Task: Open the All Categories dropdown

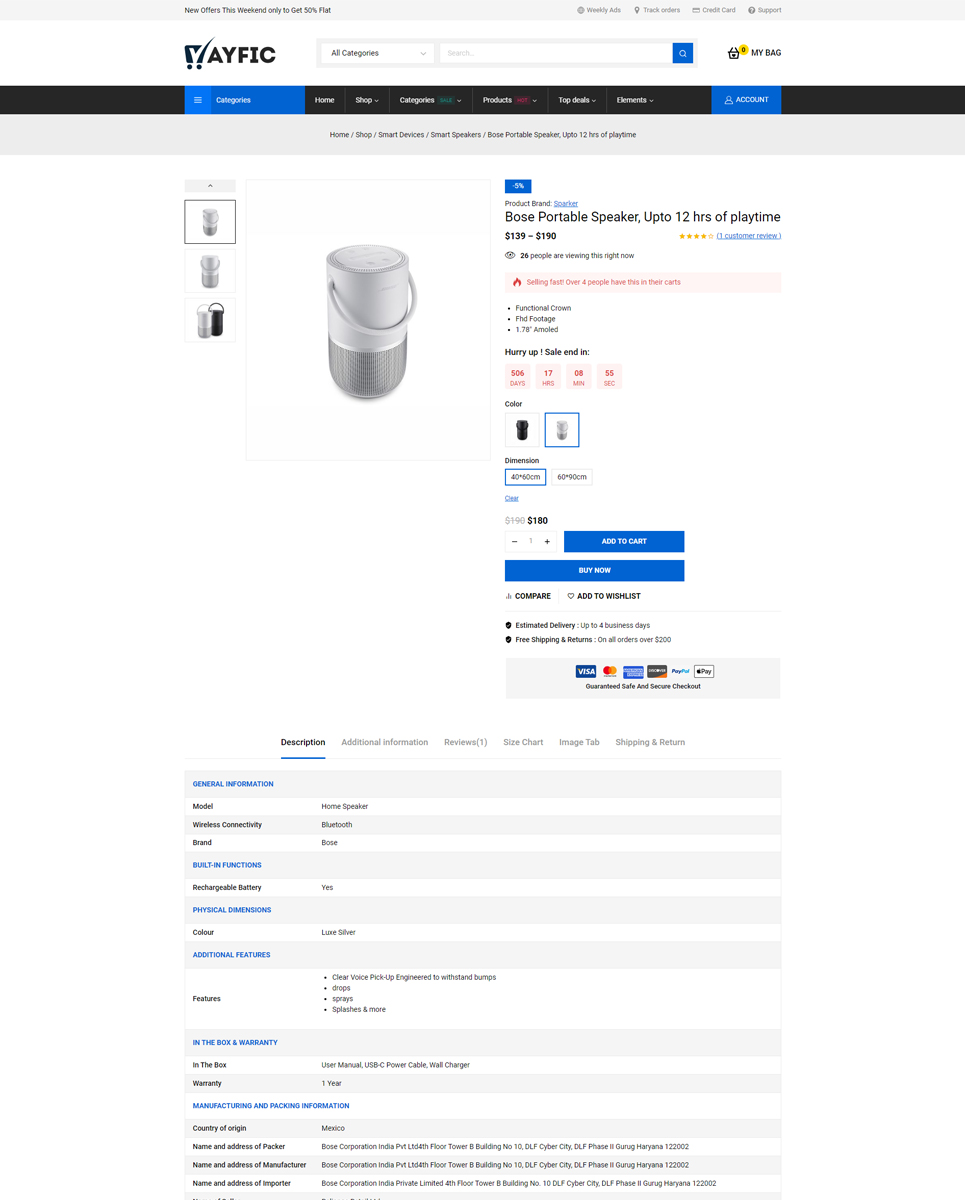Action: 377,53
